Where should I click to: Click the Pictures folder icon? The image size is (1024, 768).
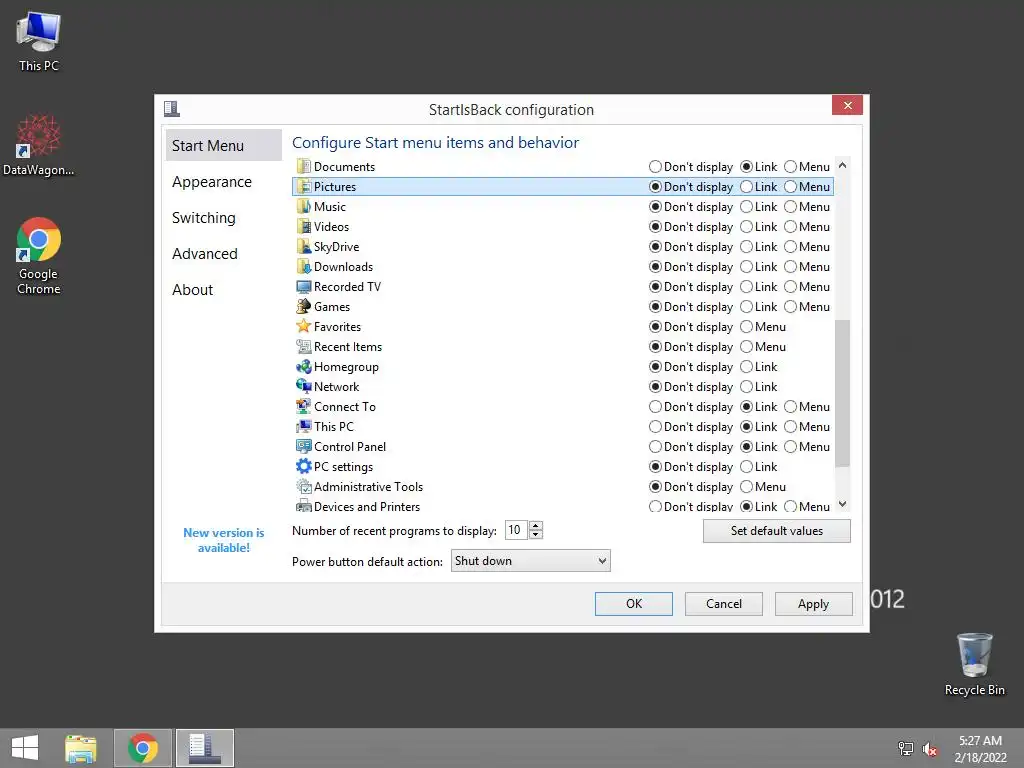click(x=304, y=187)
